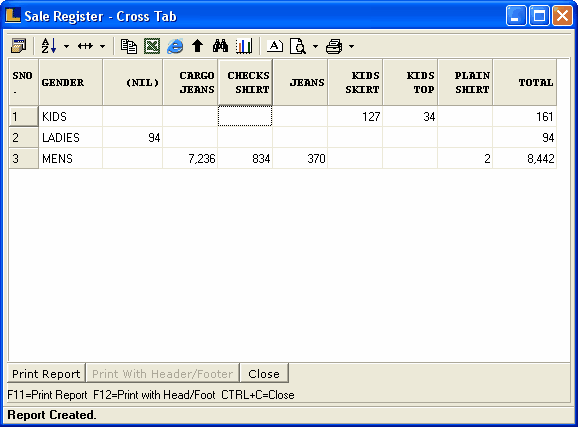Click the Print Report button
This screenshot has width=578, height=427.
(x=46, y=374)
